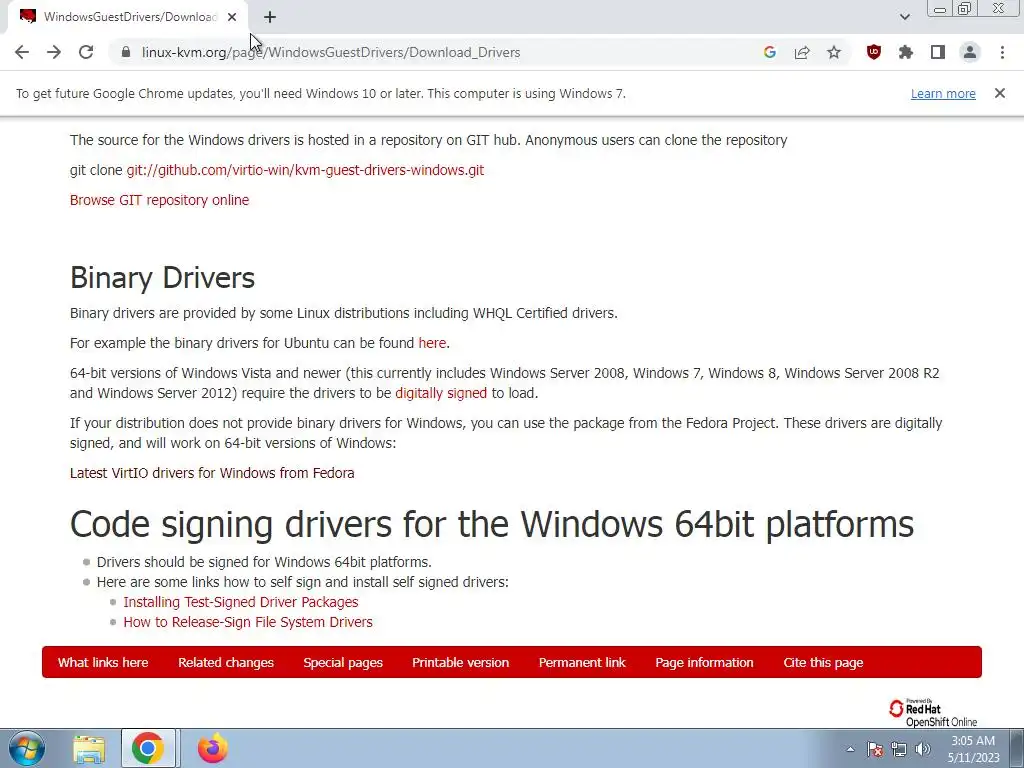
Task: Open Browse GIT repository online
Action: click(x=159, y=200)
